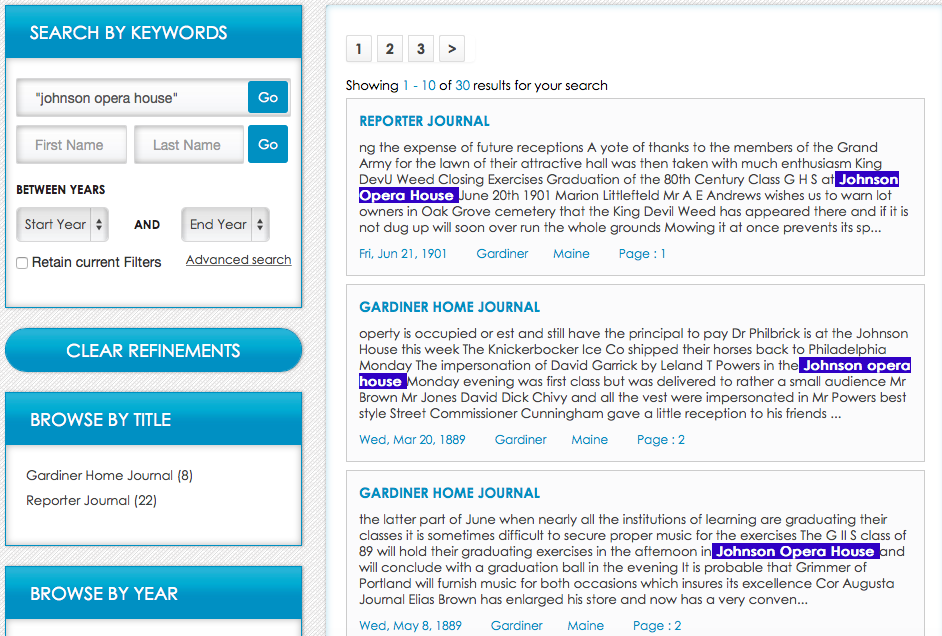This screenshot has height=636, width=942.
Task: Click Gardiner in the May 8, 1889 result
Action: click(517, 626)
